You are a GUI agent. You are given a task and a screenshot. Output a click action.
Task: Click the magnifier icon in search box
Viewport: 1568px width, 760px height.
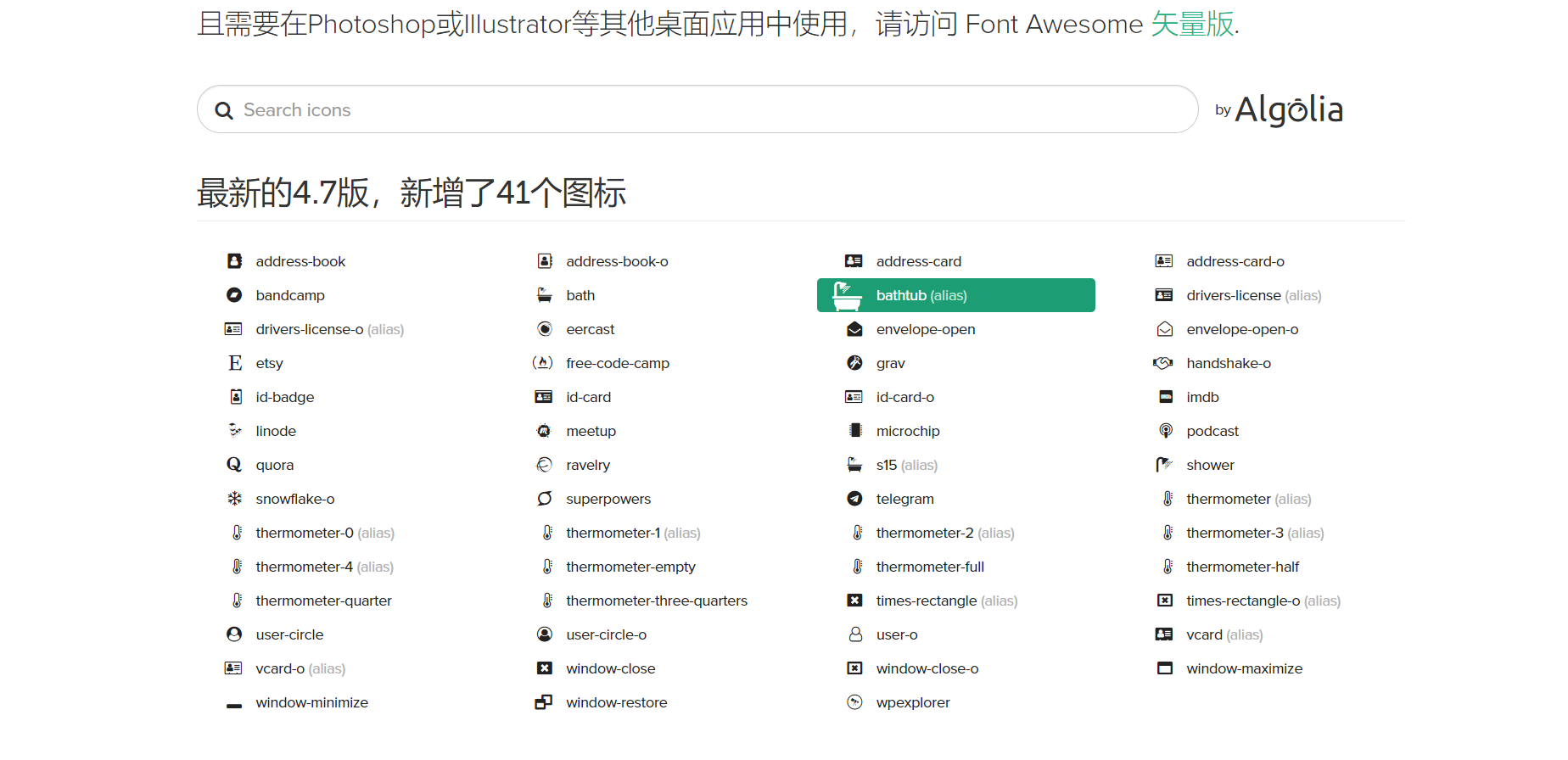tap(224, 110)
